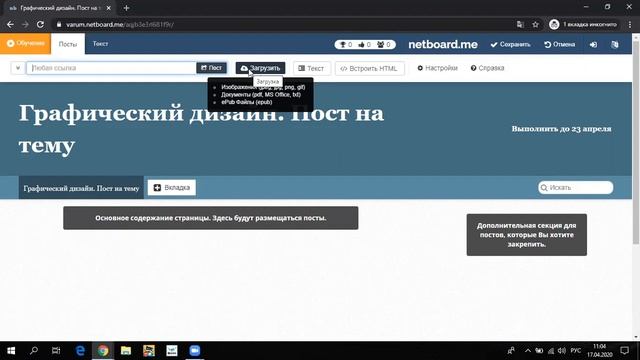Click the board title Графический дизайн heading
Viewport: 640px width, 360px height.
[x=201, y=129]
